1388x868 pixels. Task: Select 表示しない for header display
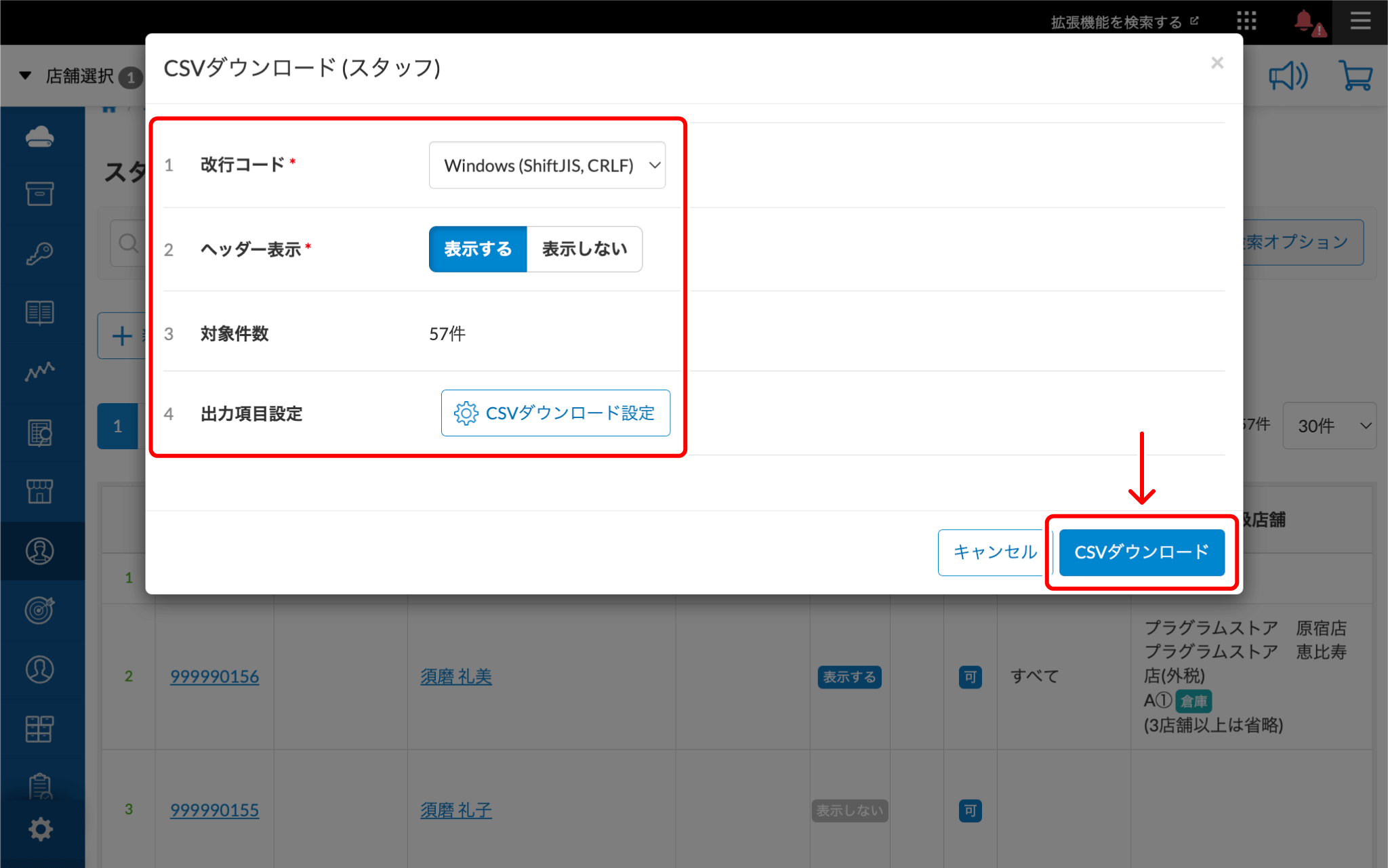584,249
